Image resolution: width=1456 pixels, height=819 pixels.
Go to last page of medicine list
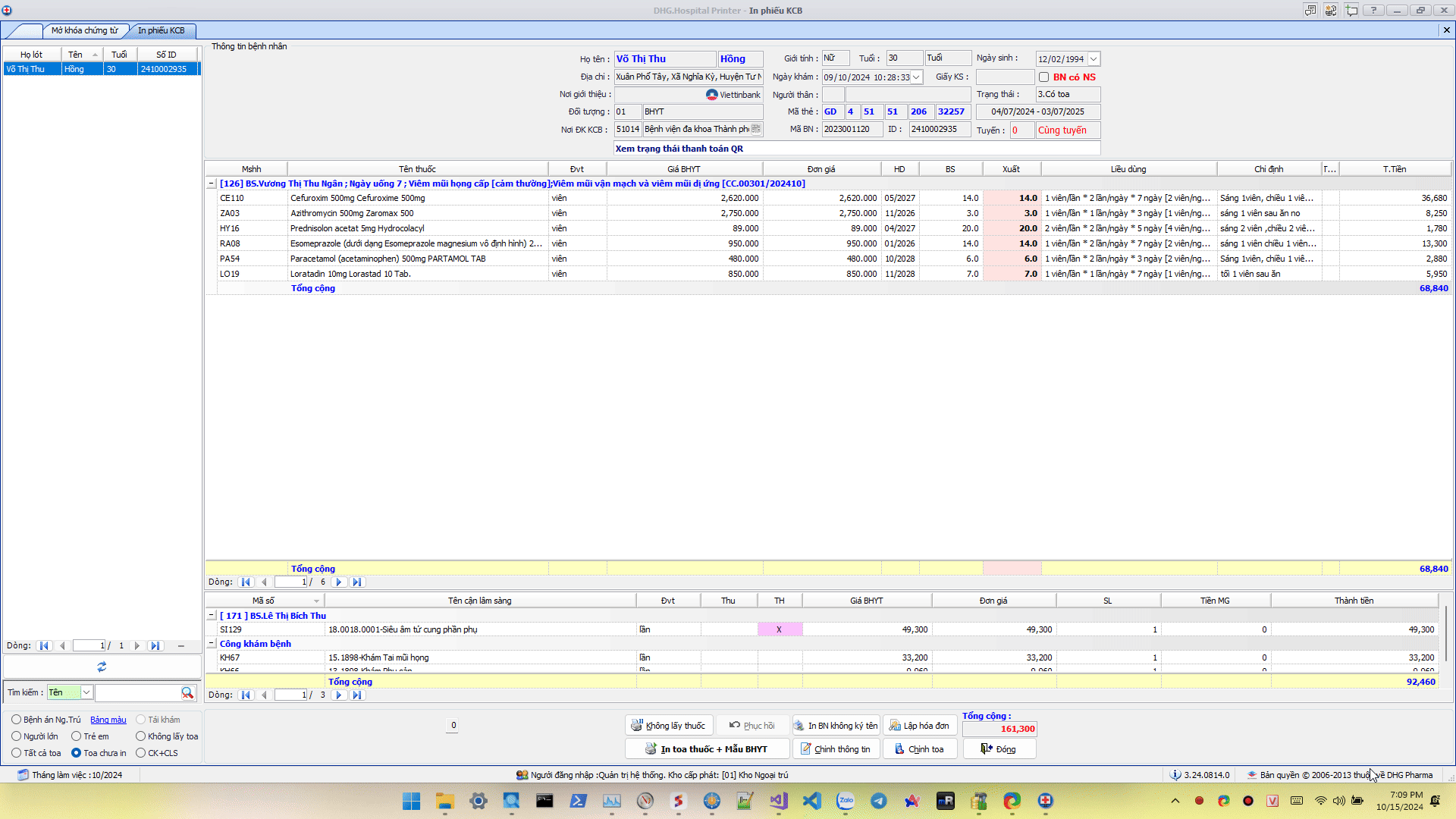(357, 582)
